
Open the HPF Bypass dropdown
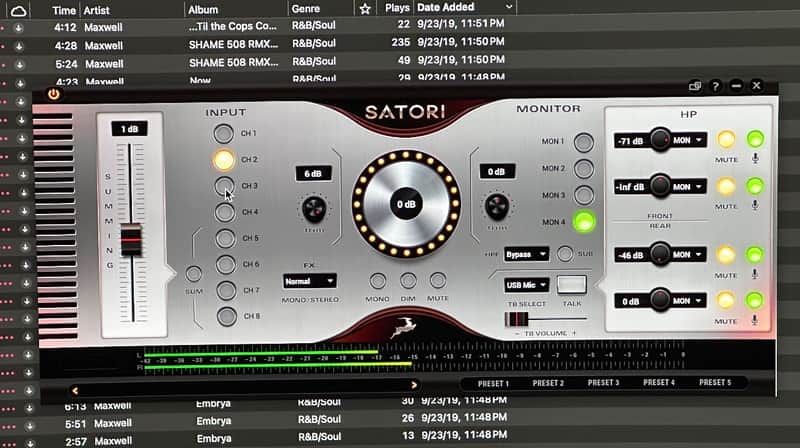tap(527, 254)
